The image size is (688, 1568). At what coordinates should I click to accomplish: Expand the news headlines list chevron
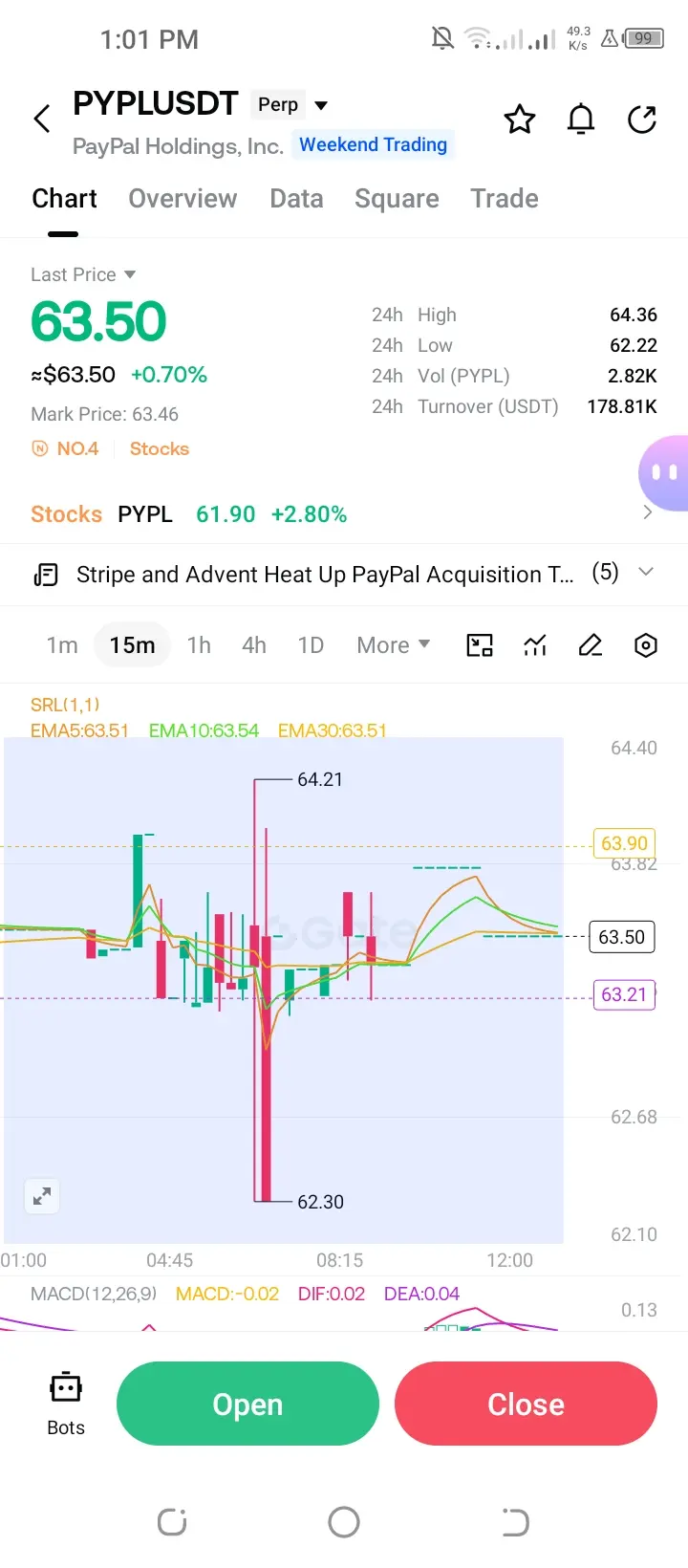tap(646, 572)
